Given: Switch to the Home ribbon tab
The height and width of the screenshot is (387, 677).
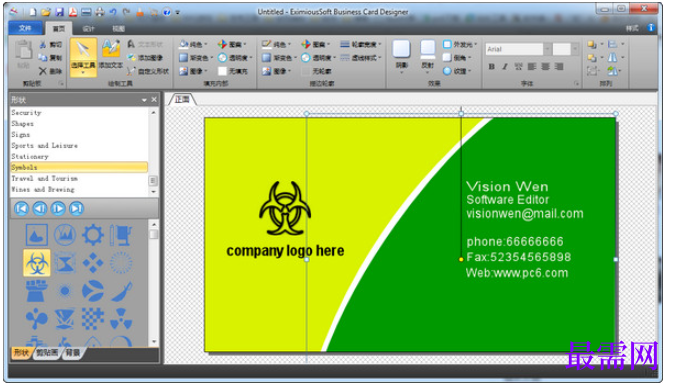Looking at the screenshot, I should pos(59,29).
